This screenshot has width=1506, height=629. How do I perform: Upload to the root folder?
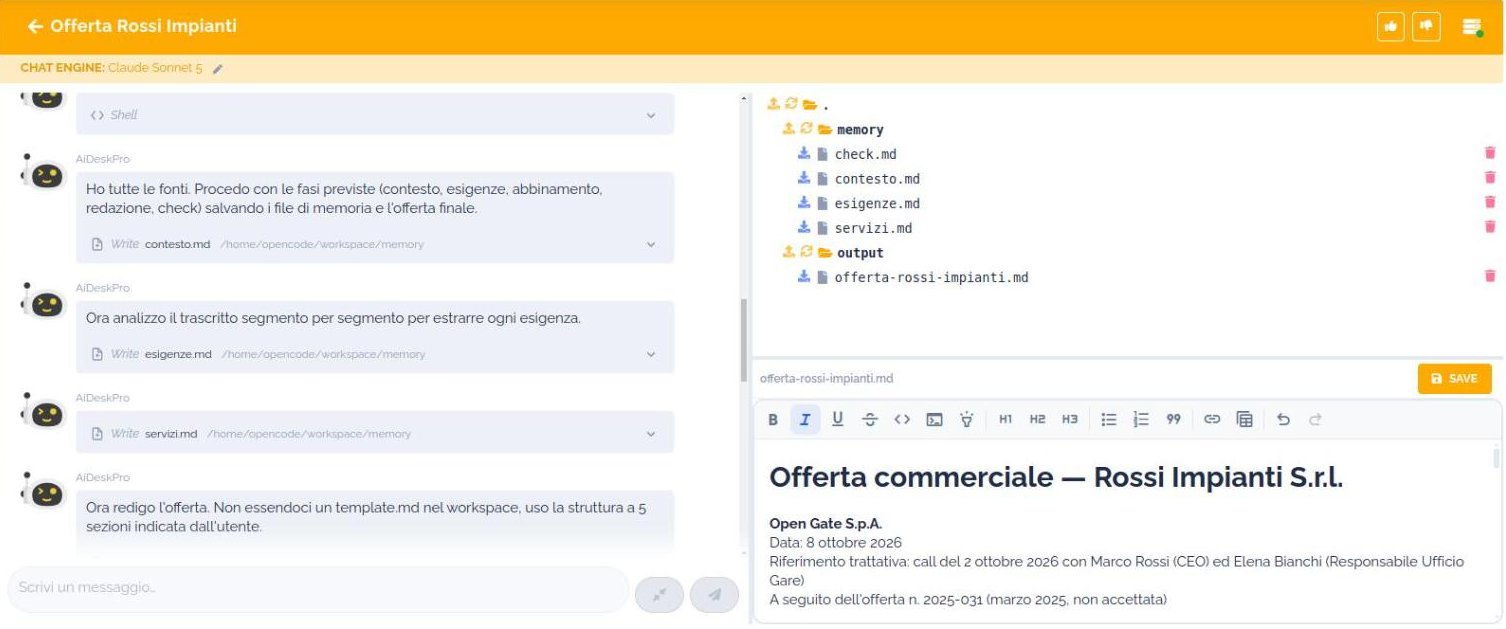[773, 104]
